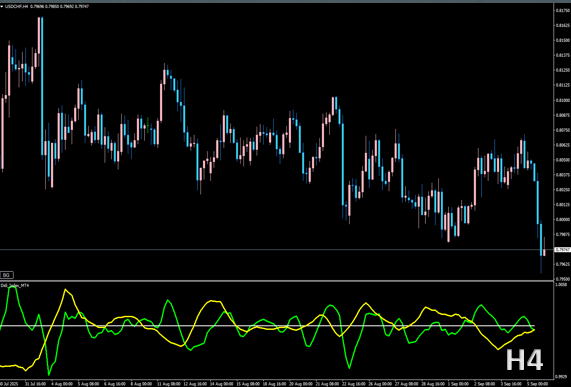The width and height of the screenshot is (571, 387).
Task: Click the BG button on the chart
Action: [x=7, y=275]
